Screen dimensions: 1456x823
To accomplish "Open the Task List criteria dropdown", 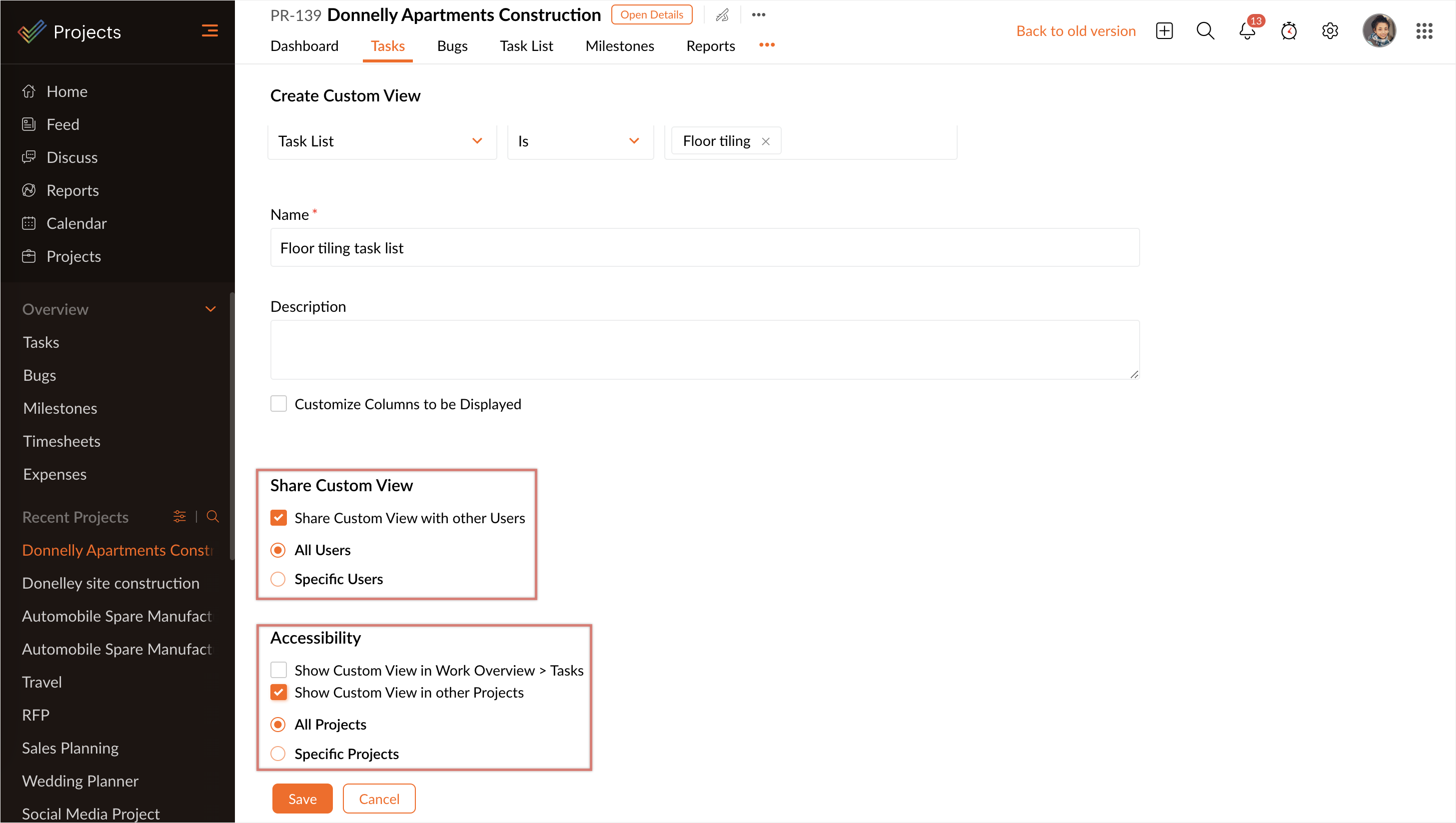I will [x=381, y=141].
